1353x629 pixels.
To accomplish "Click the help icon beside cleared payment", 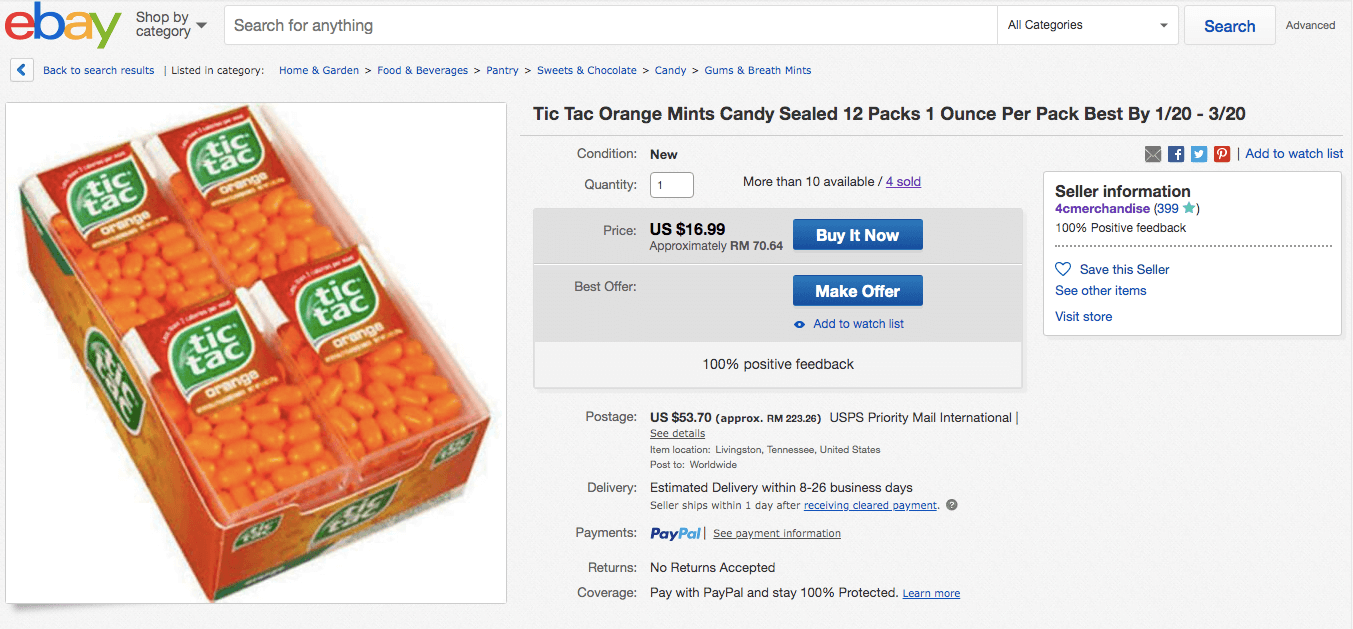I will point(952,505).
